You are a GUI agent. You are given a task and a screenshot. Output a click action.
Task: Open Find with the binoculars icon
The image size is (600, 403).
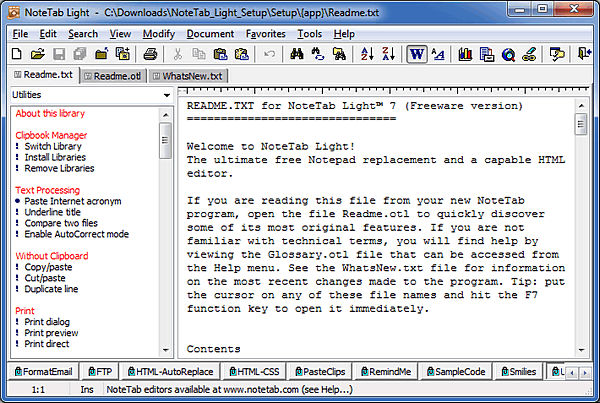pos(297,54)
